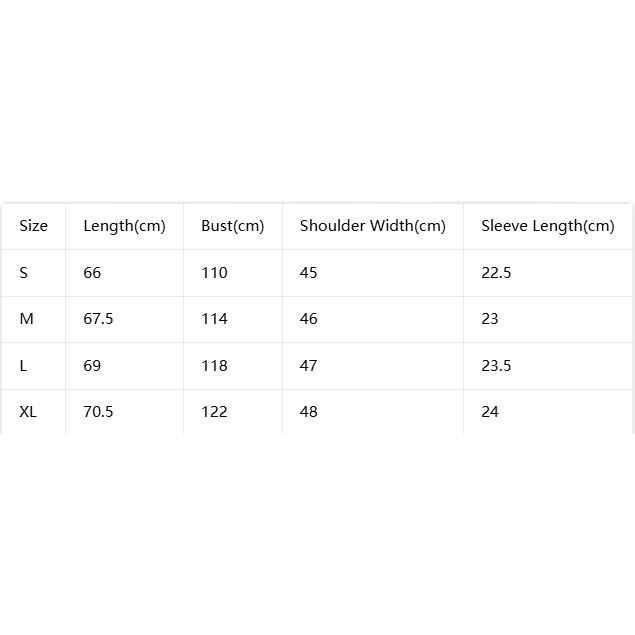Select the 122 bust value

(x=214, y=412)
